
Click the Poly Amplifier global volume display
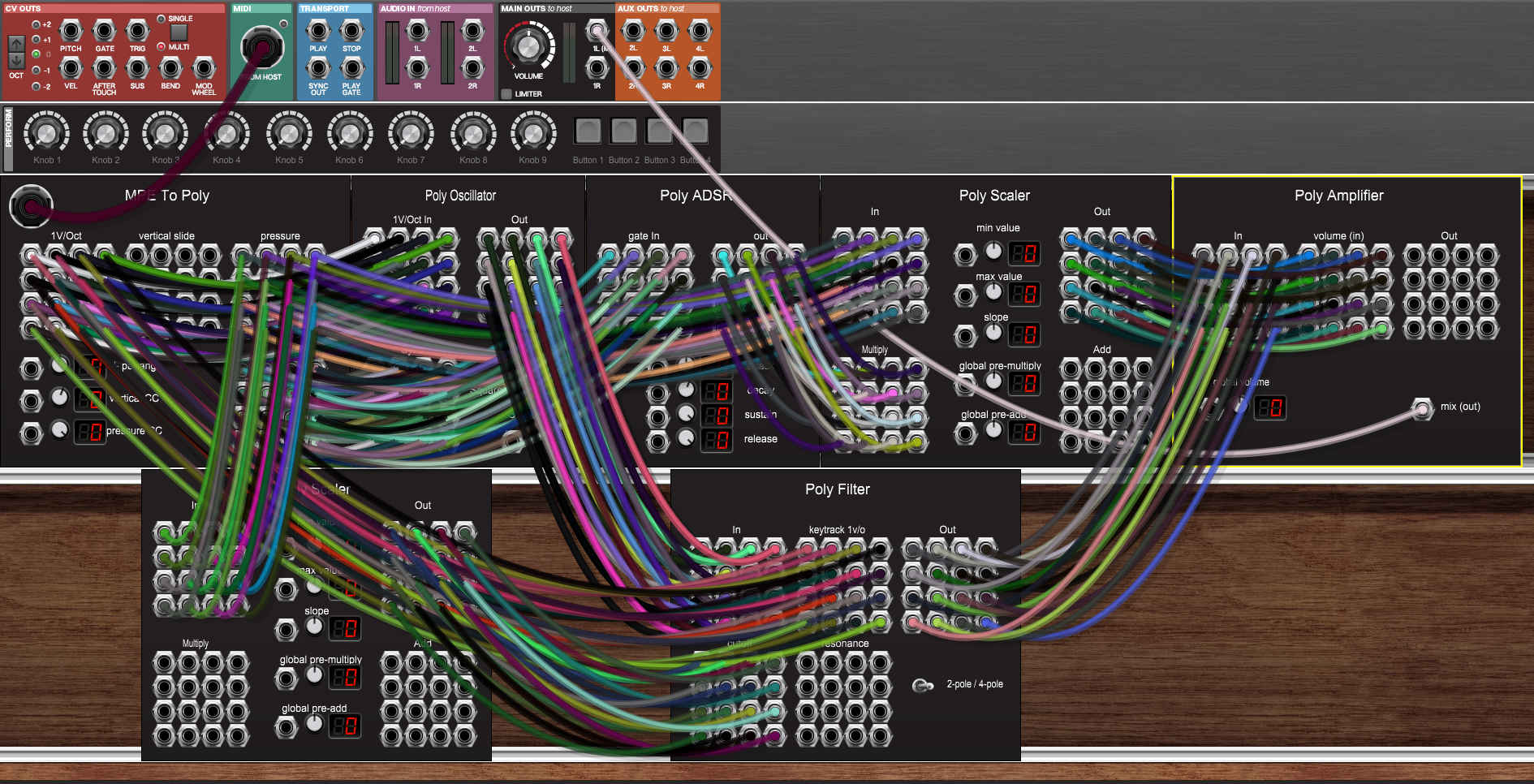pyautogui.click(x=1270, y=407)
